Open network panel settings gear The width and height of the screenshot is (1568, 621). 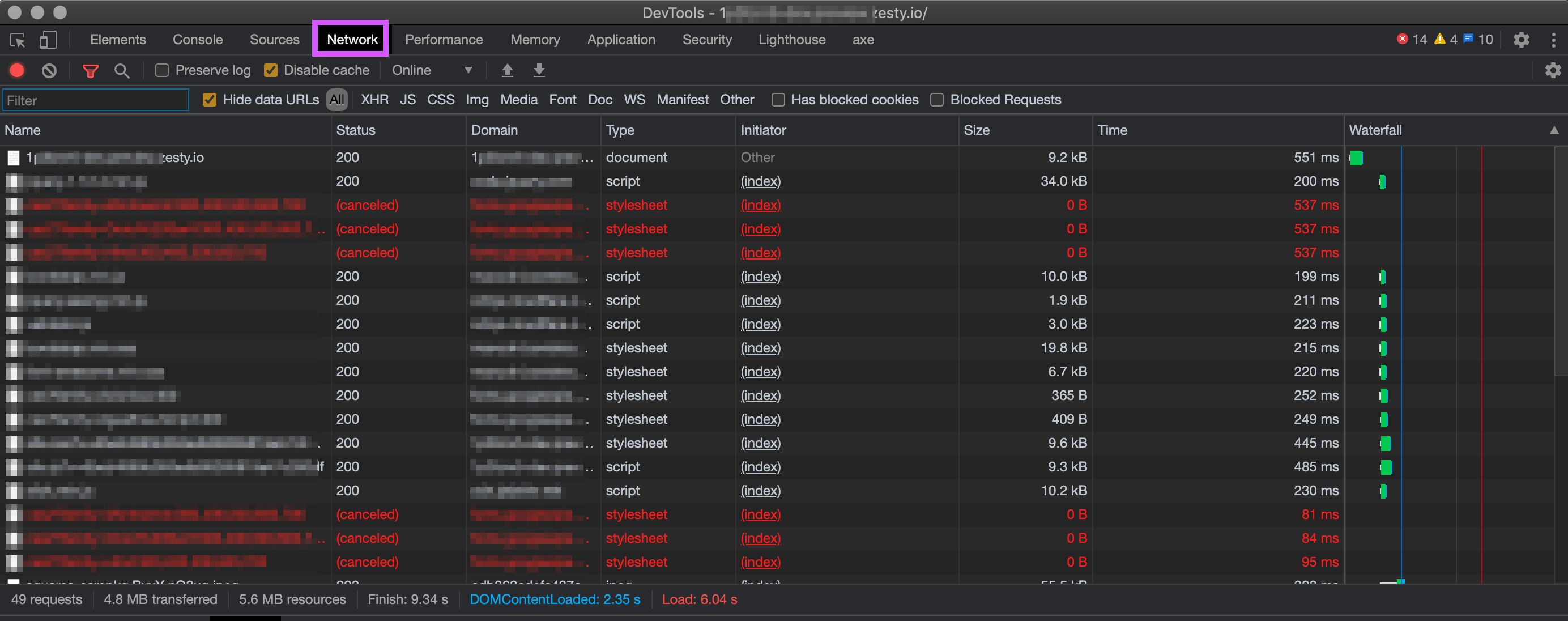tap(1553, 71)
